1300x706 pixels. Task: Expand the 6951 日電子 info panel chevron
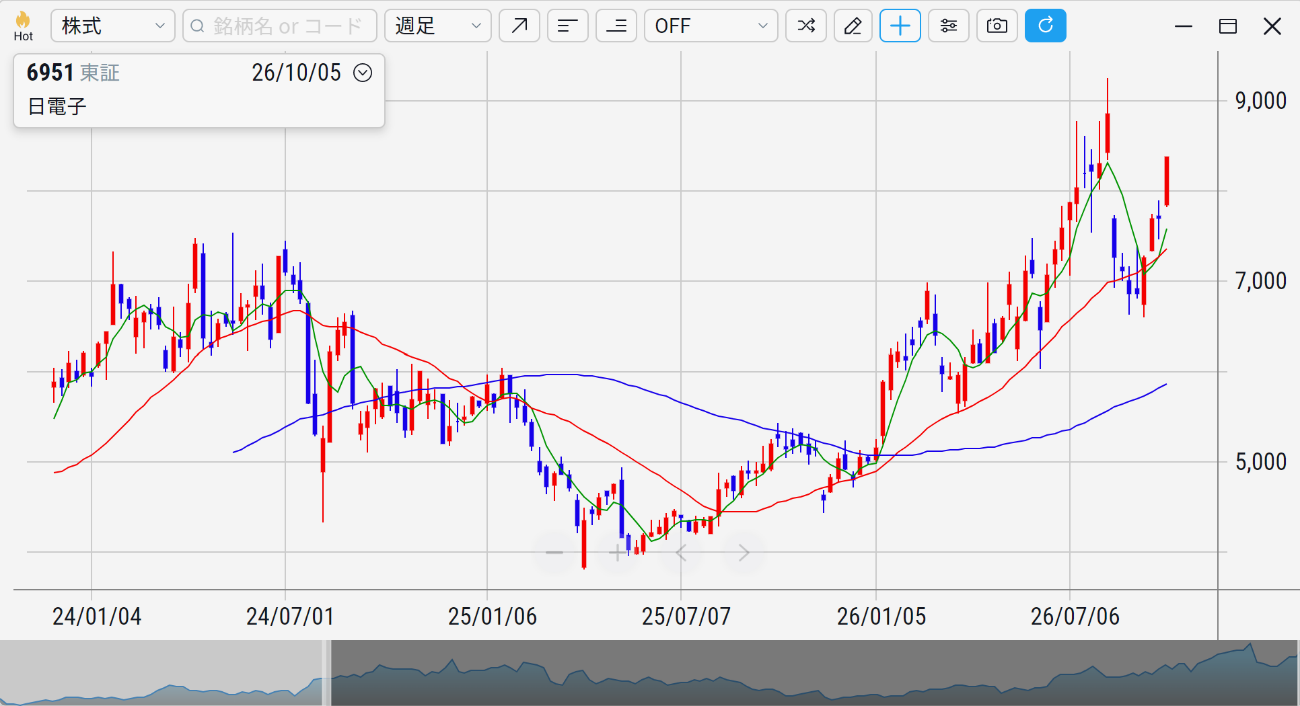tap(363, 73)
